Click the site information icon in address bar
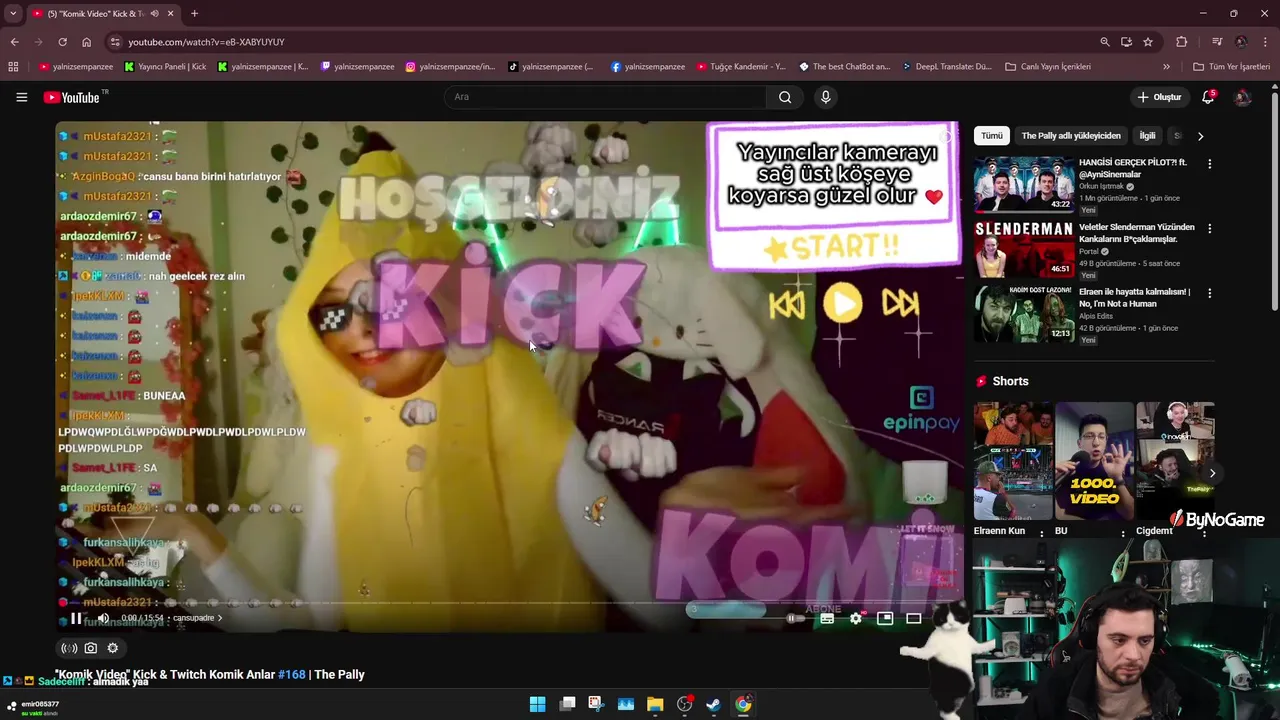Viewport: 1280px width, 720px height. (115, 42)
